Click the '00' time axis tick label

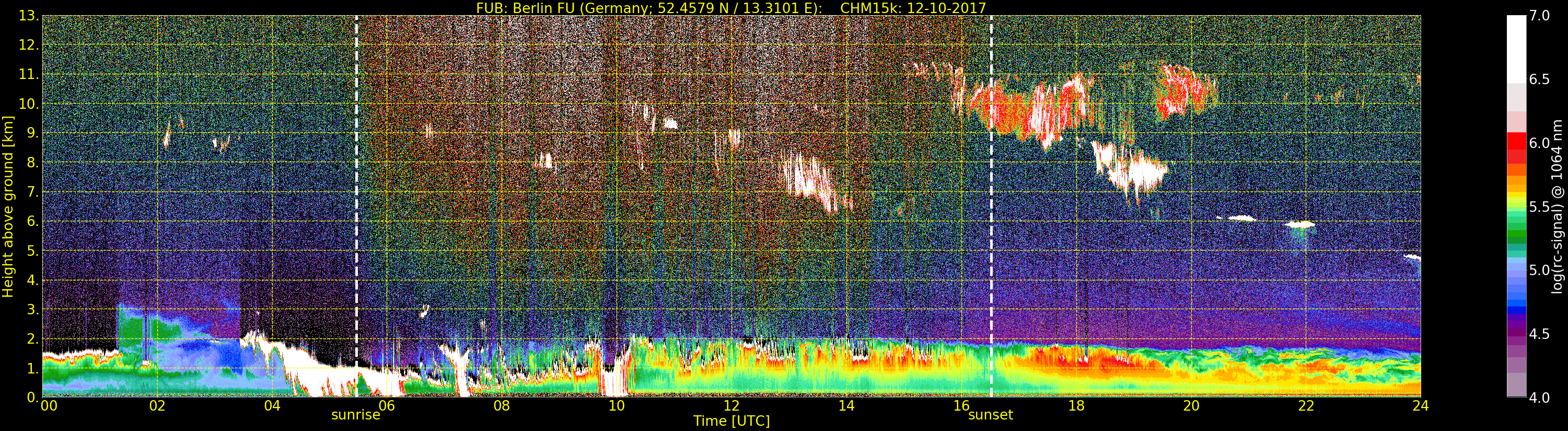click(x=48, y=405)
